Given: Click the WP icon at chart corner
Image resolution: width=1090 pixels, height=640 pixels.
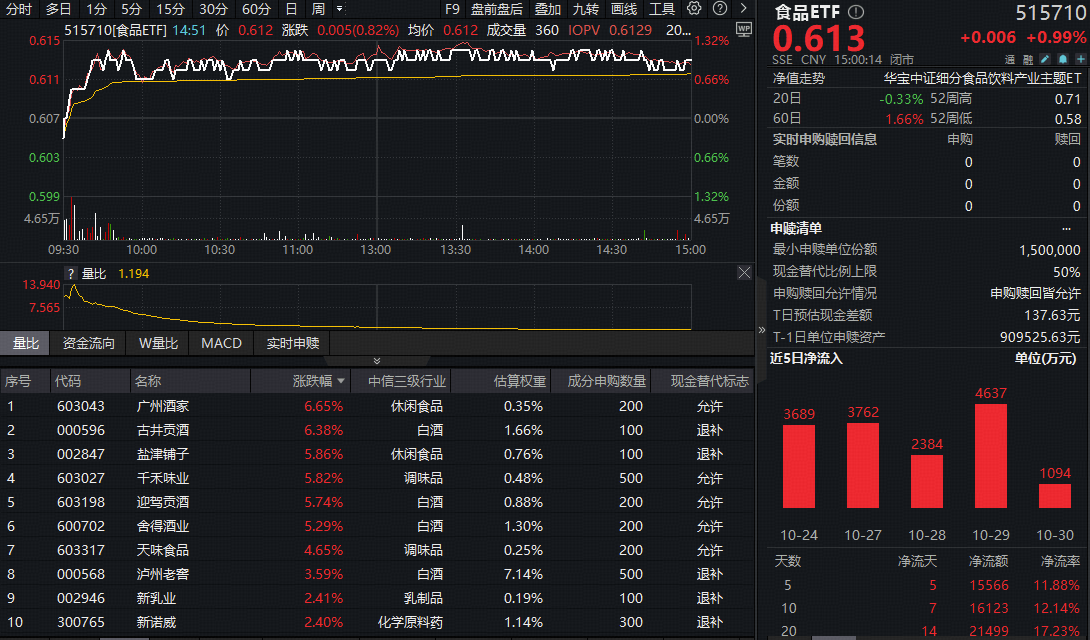Looking at the screenshot, I should (742, 30).
